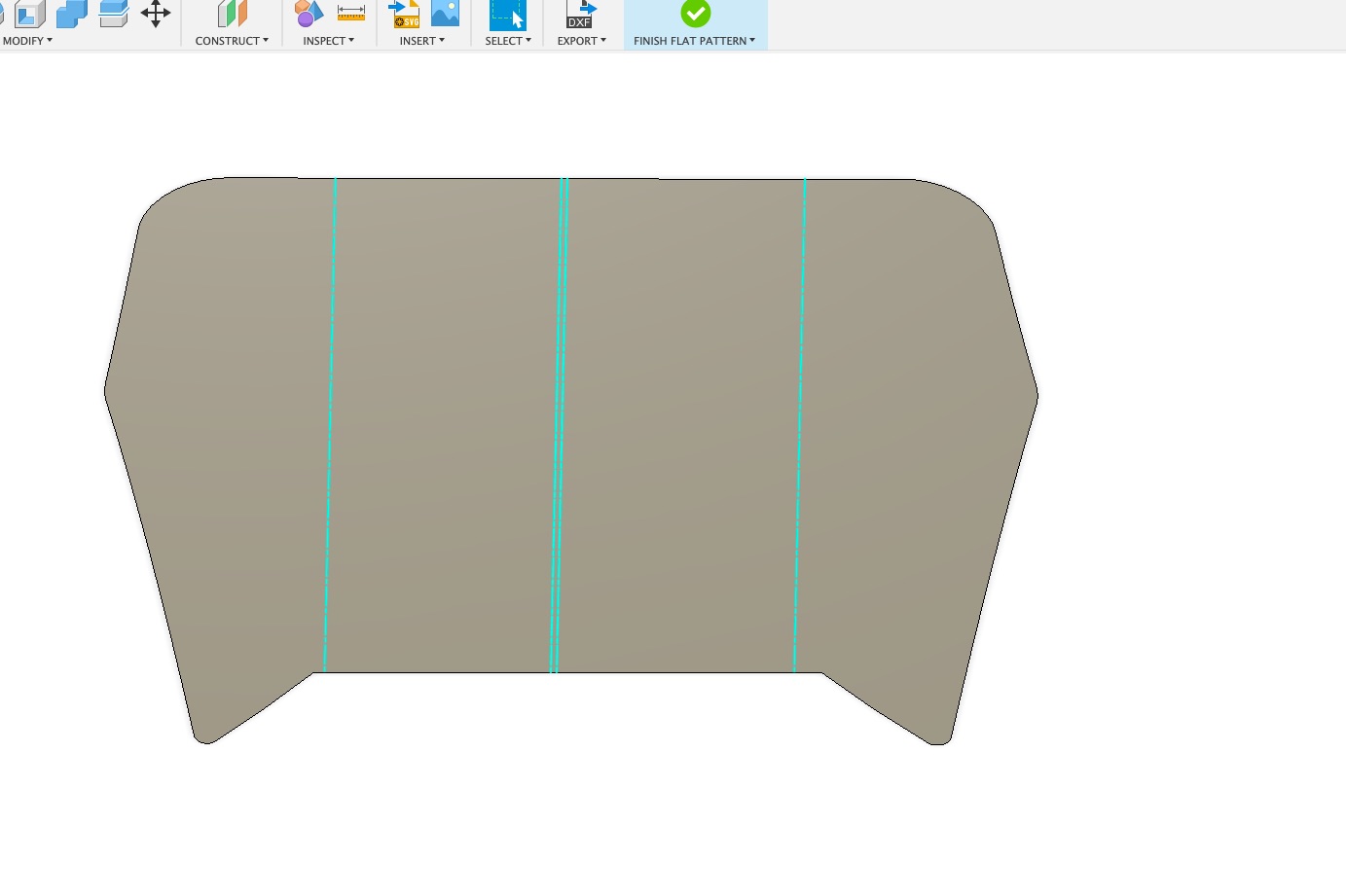Select the Window Selection tool
The width and height of the screenshot is (1346, 896).
[507, 14]
